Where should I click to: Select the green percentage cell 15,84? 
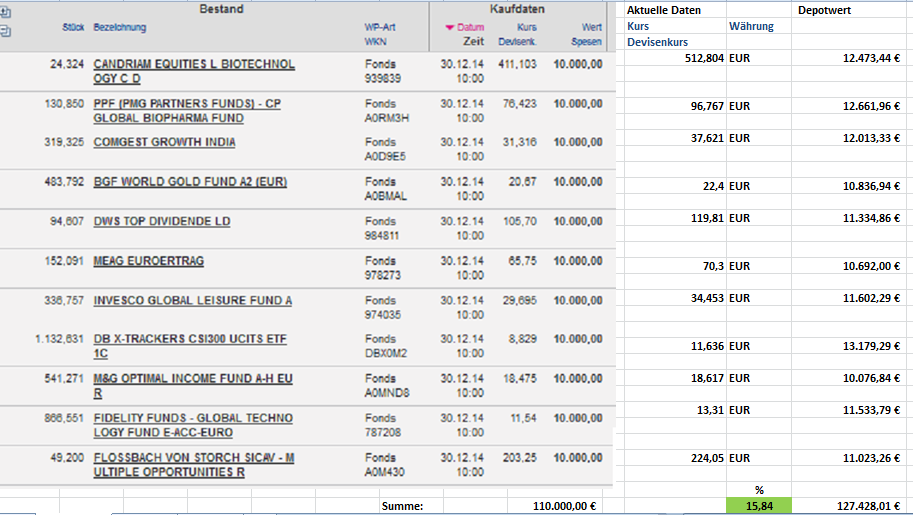[759, 506]
